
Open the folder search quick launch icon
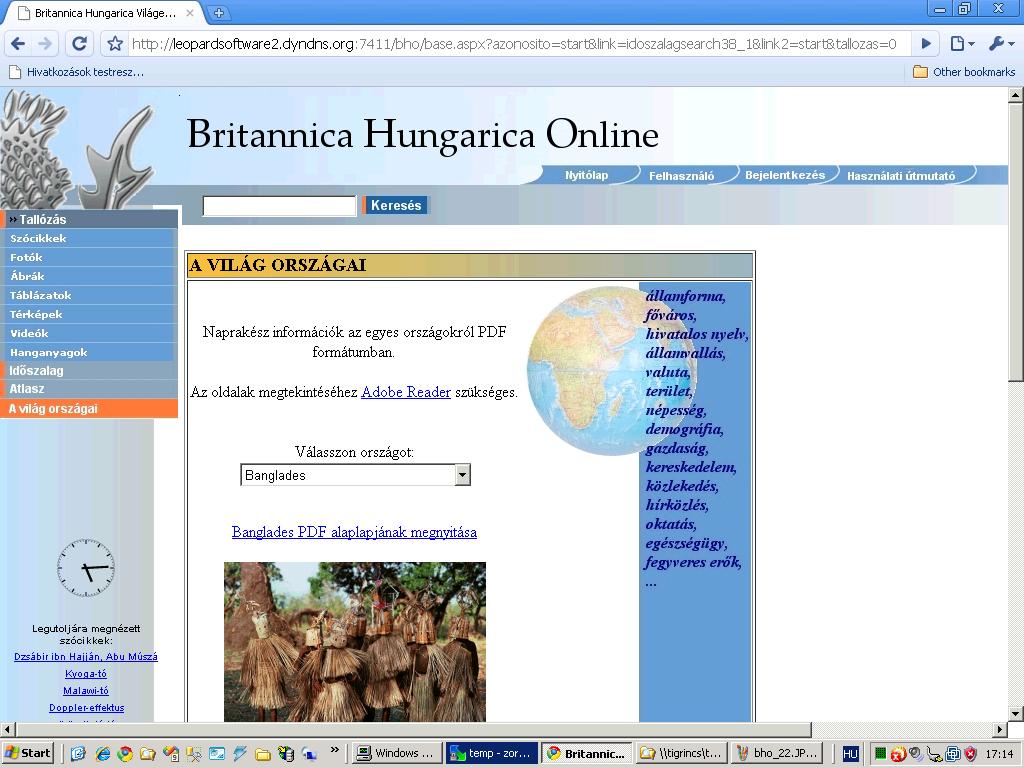148,754
